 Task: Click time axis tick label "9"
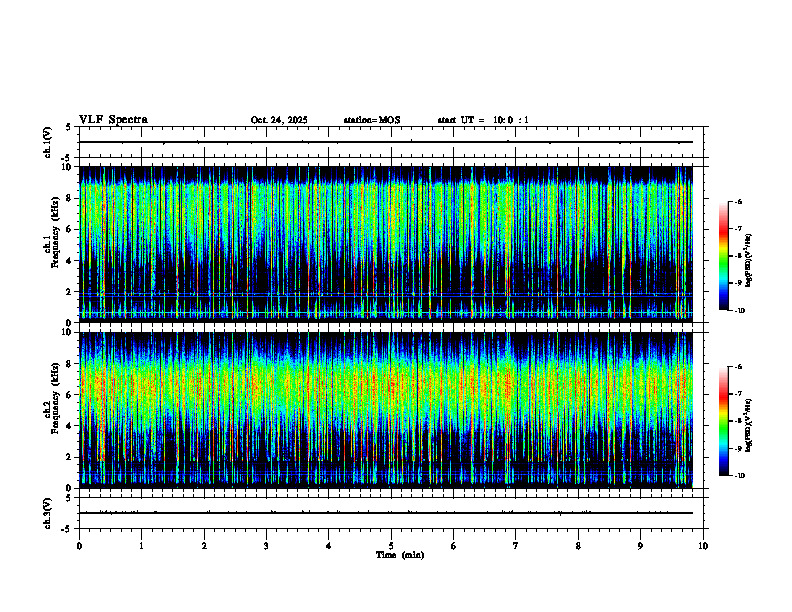click(x=640, y=546)
